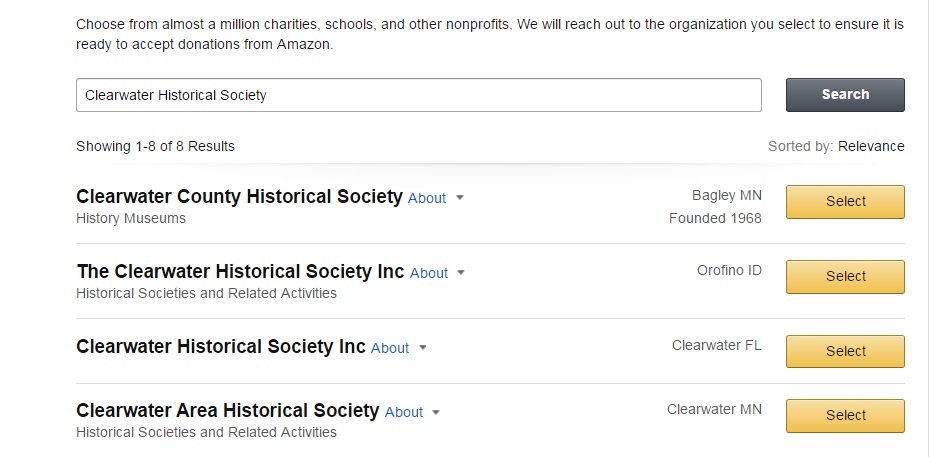
Task: Open the Relevance sort option
Action: click(x=871, y=146)
